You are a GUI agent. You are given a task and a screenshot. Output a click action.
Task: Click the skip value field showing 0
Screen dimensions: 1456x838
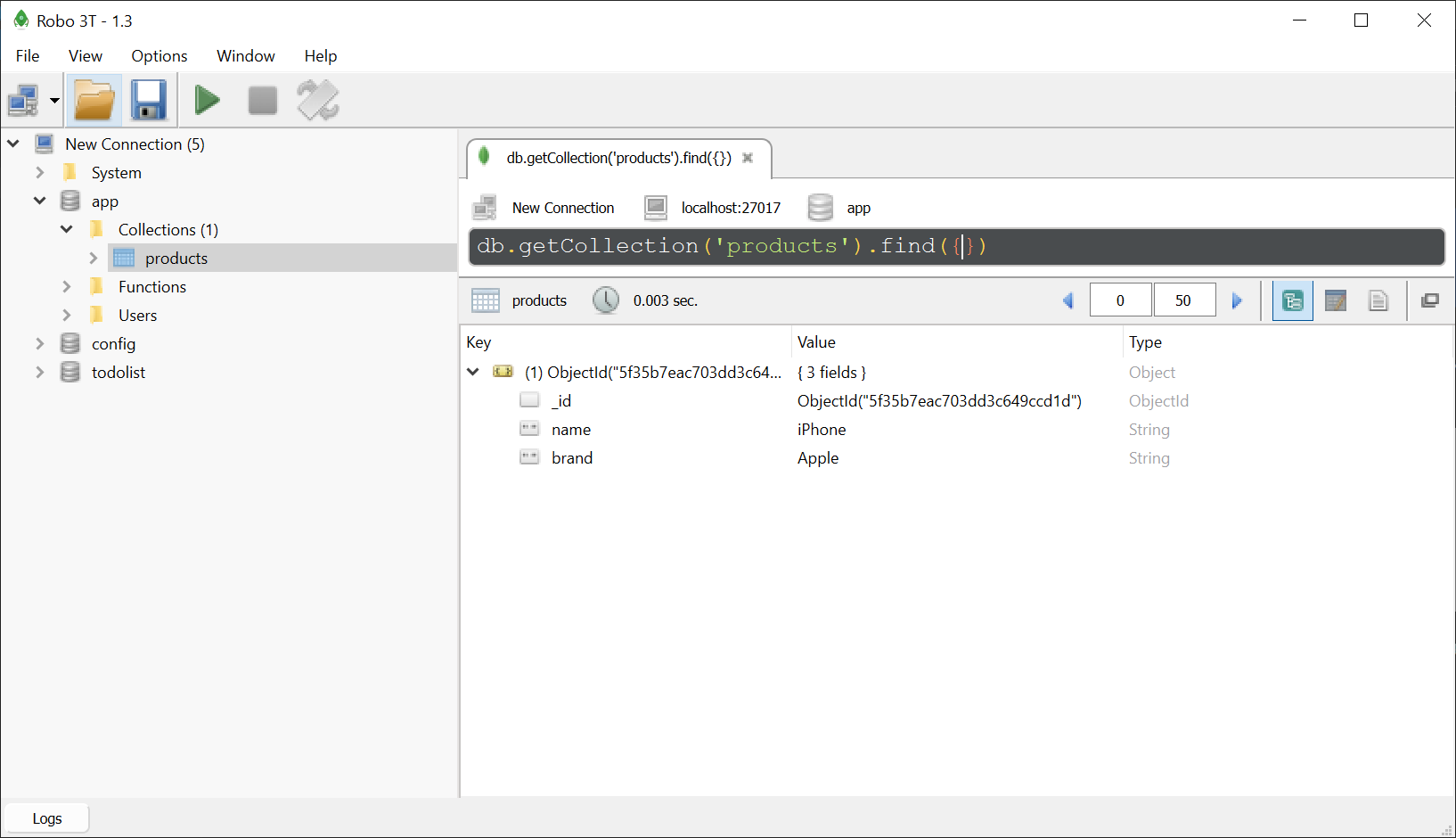1120,300
